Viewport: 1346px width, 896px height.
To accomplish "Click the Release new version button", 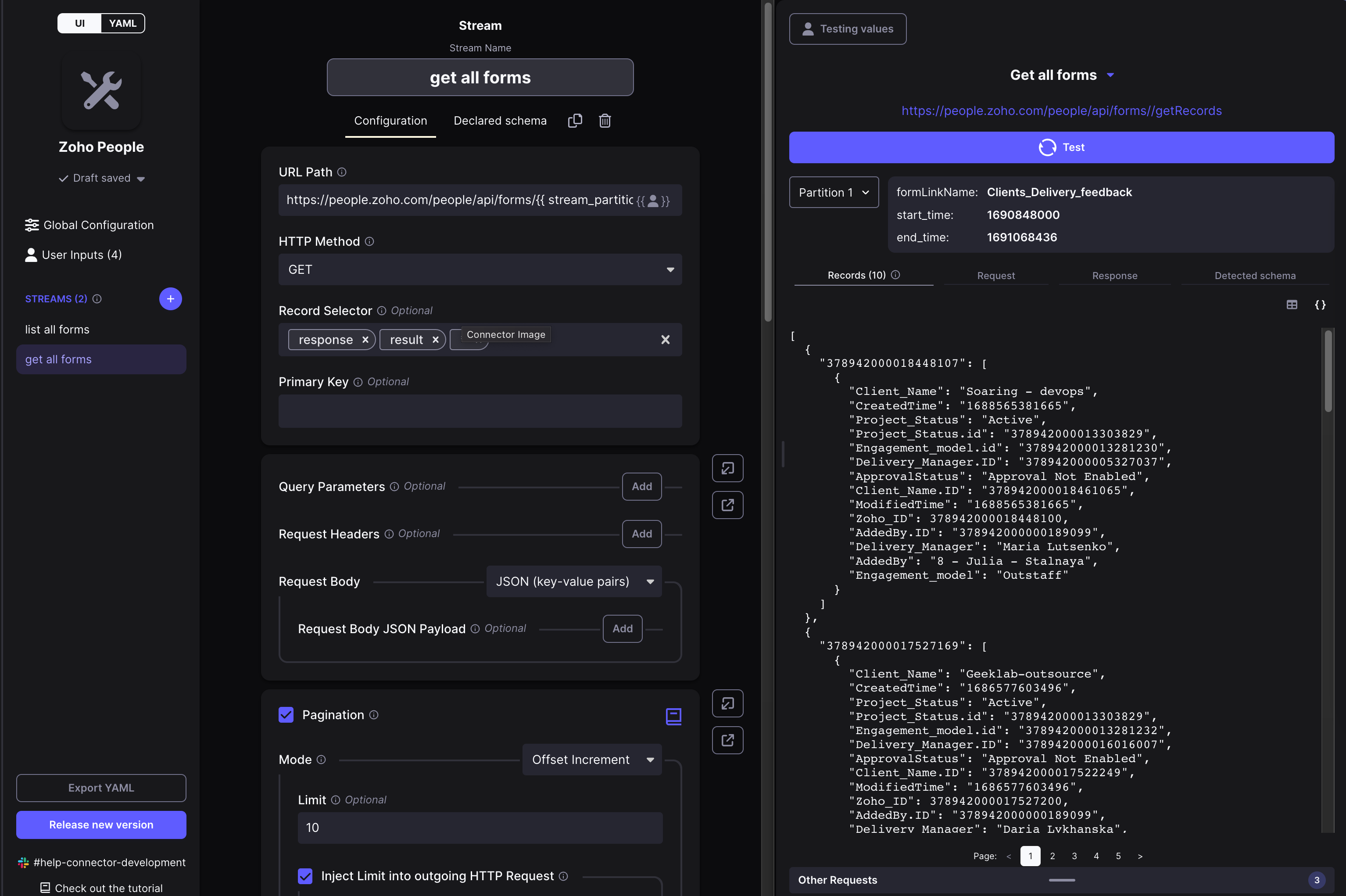I will pos(101,824).
